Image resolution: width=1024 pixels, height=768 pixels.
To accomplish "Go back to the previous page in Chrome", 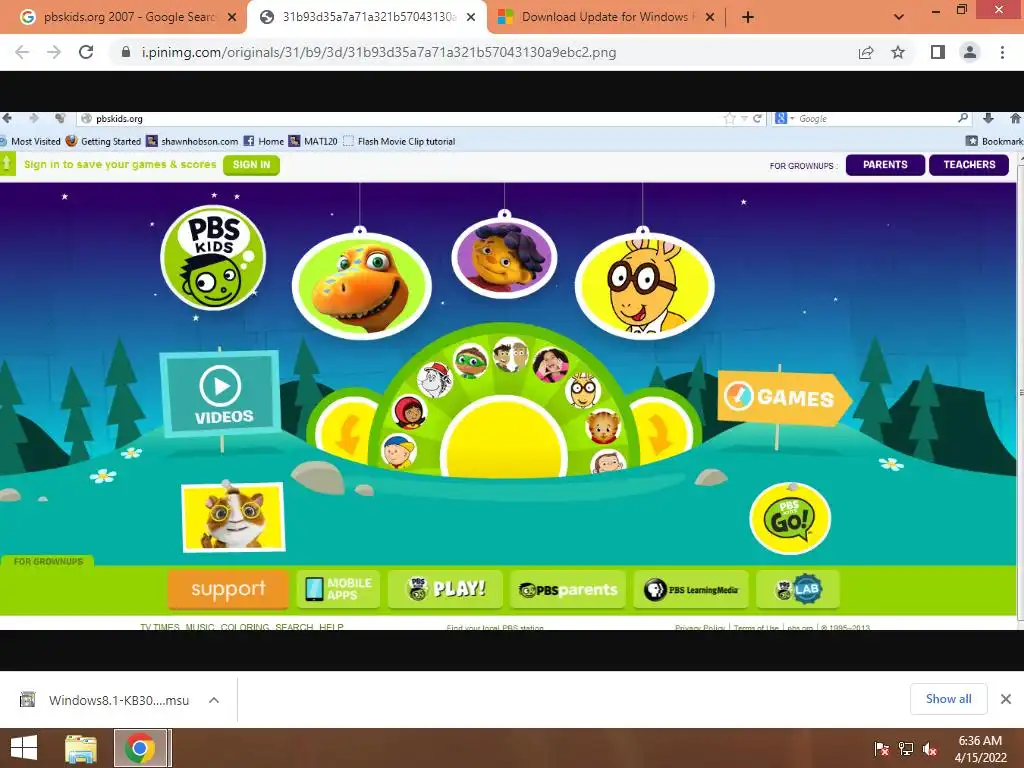I will [22, 52].
